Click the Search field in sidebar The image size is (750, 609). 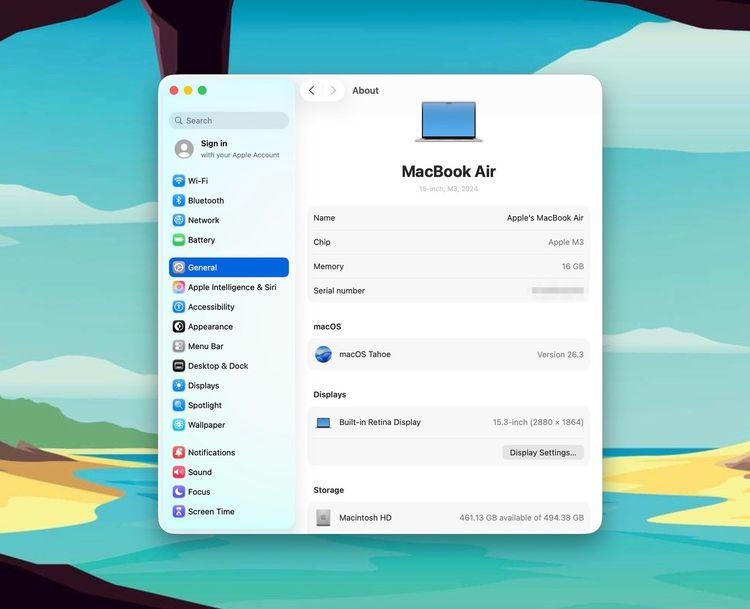(229, 121)
